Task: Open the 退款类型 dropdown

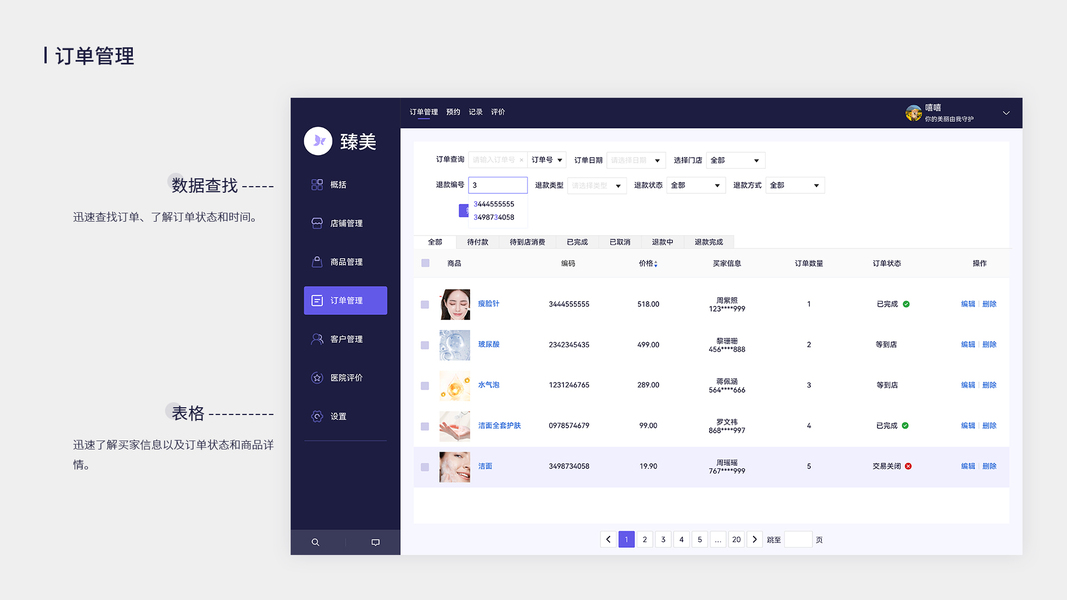Action: [x=597, y=185]
